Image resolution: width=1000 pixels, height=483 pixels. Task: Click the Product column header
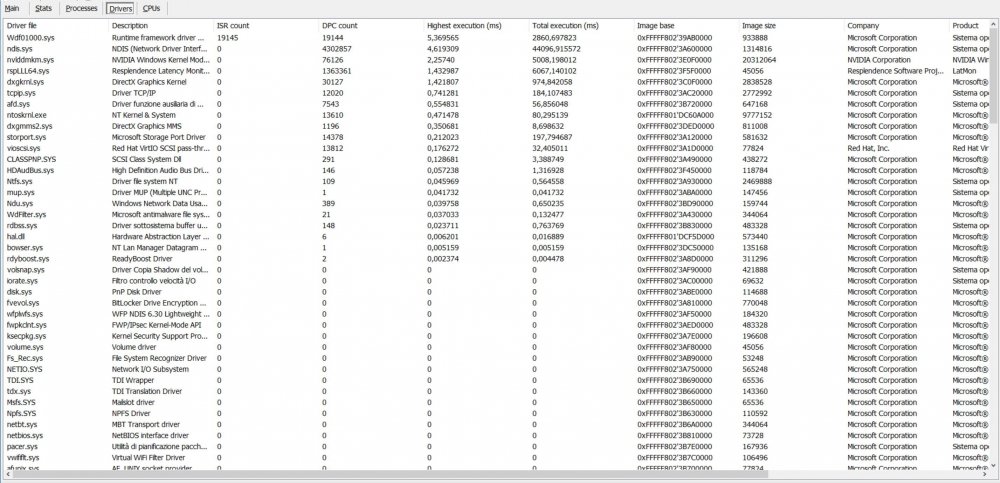coord(970,26)
